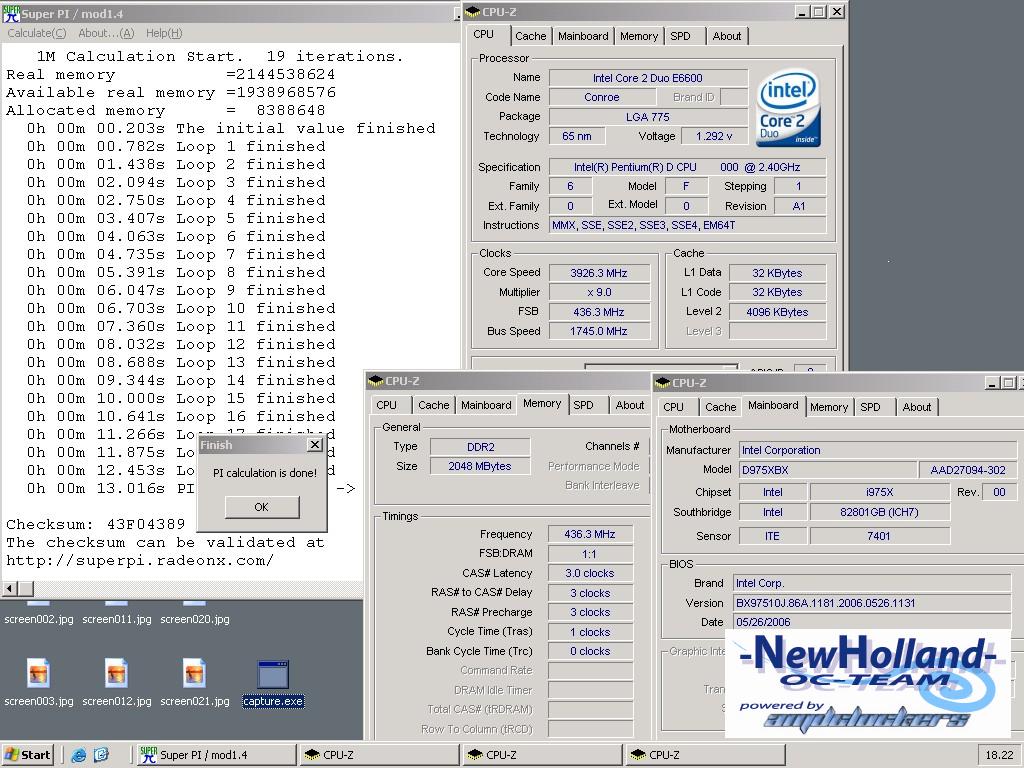Click the processor name 'Intel Core 2 Duo E6600'
The image size is (1024, 768).
648,78
